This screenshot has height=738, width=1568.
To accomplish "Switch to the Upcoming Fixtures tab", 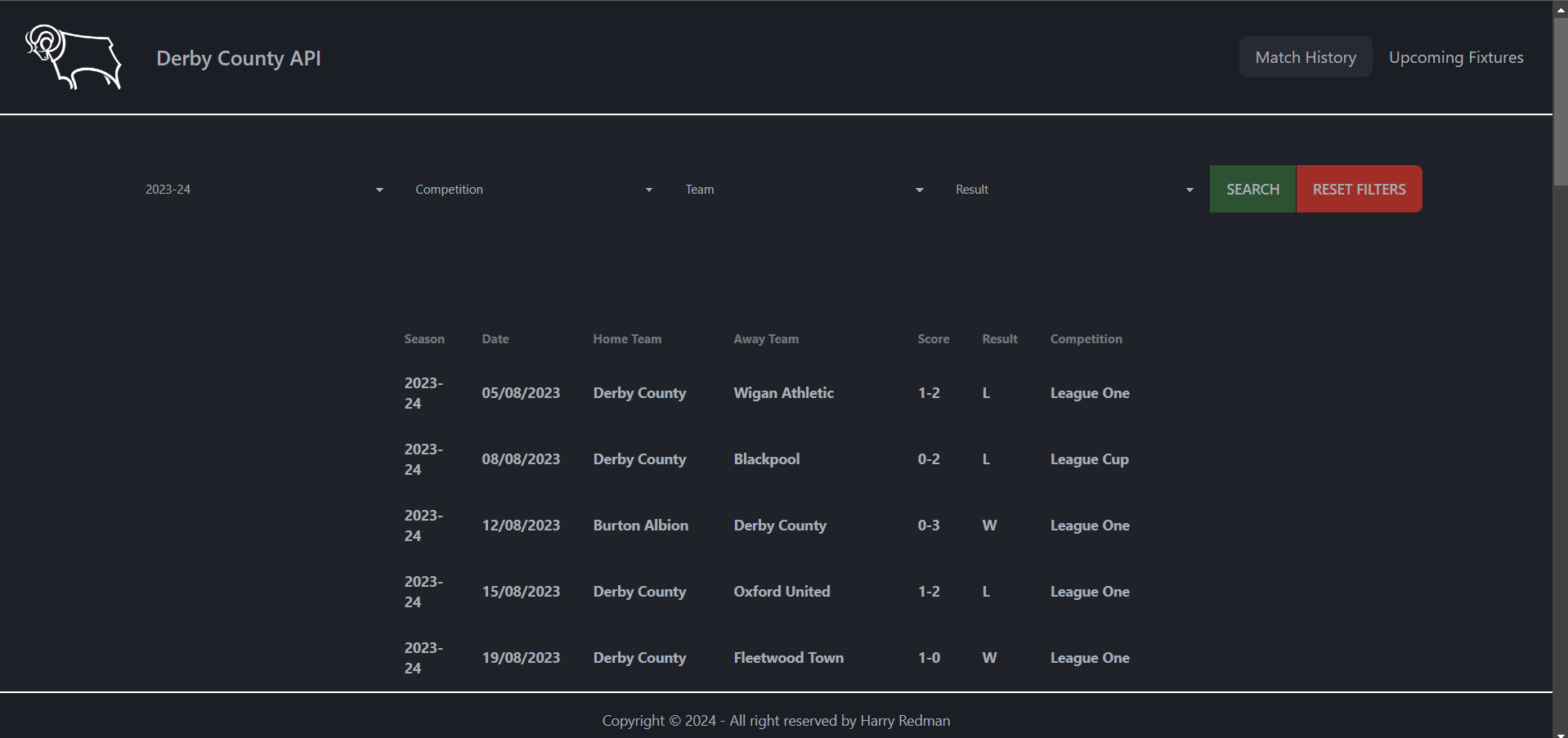I will click(1455, 57).
